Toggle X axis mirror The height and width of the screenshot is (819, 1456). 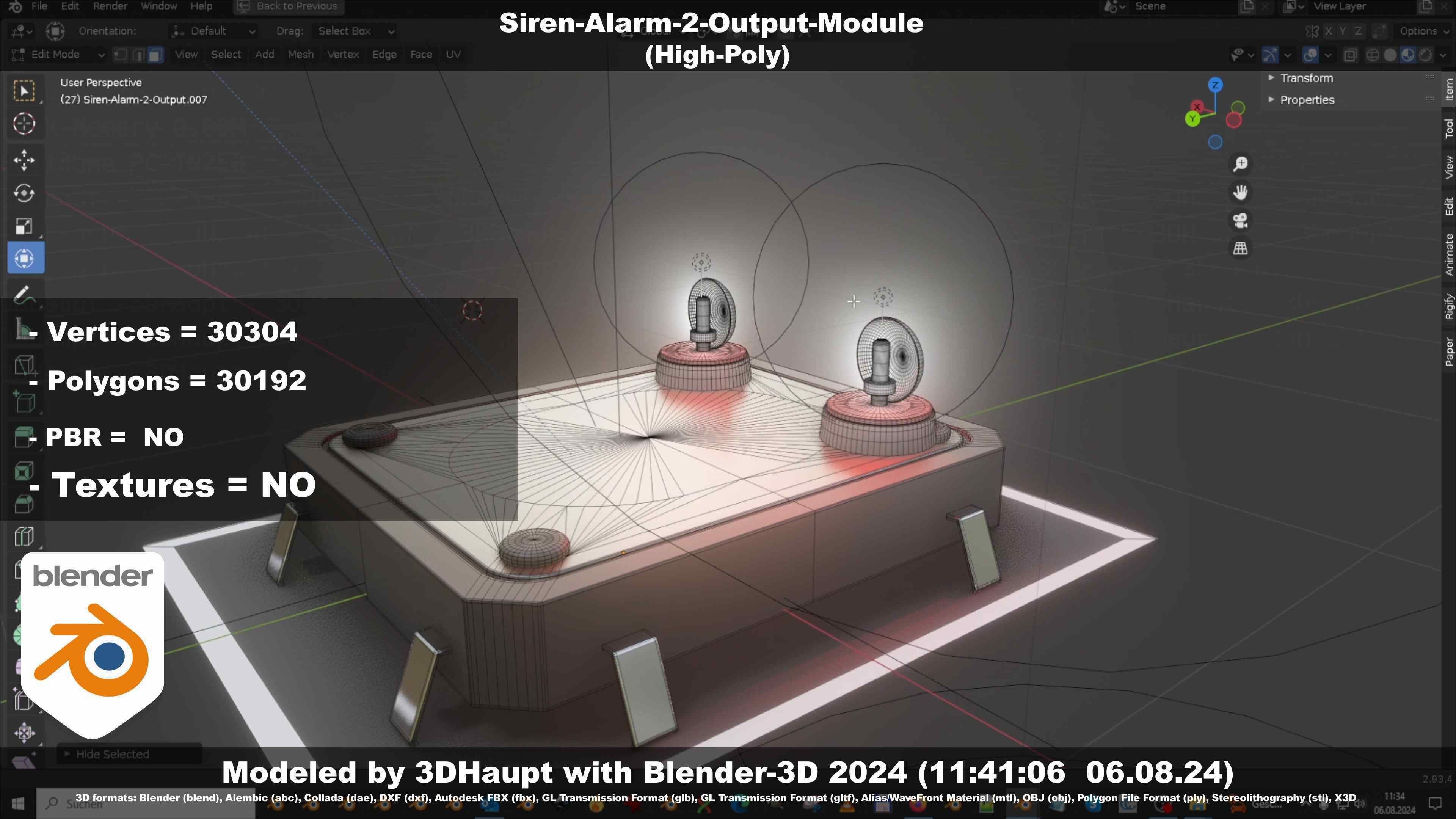(x=1328, y=31)
